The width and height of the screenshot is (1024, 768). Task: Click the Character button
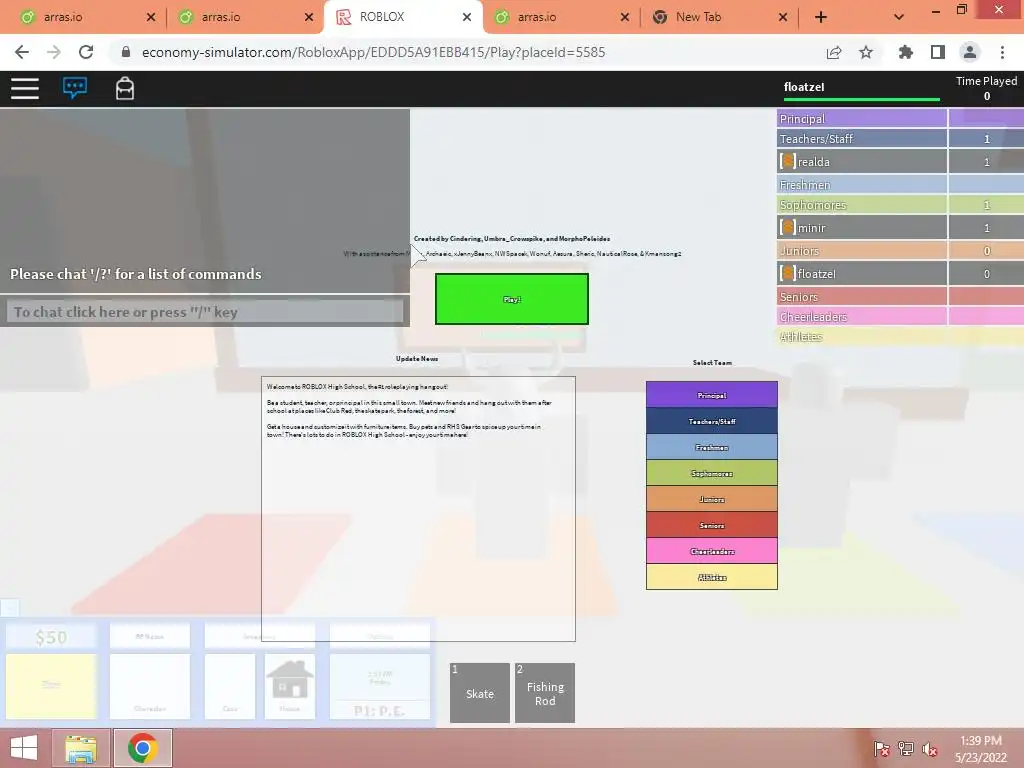coord(150,686)
